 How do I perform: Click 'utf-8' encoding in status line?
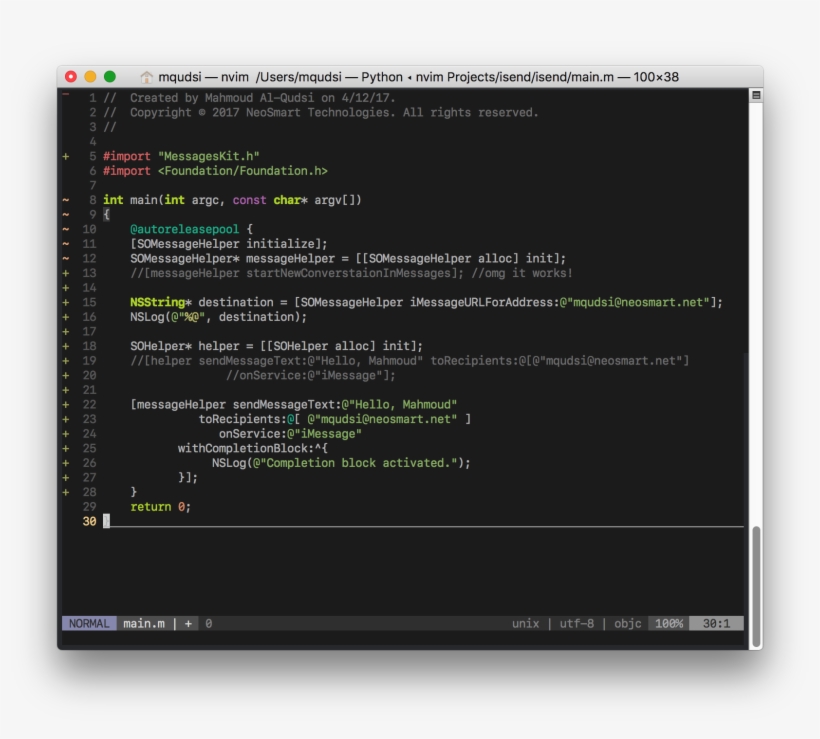pos(576,623)
